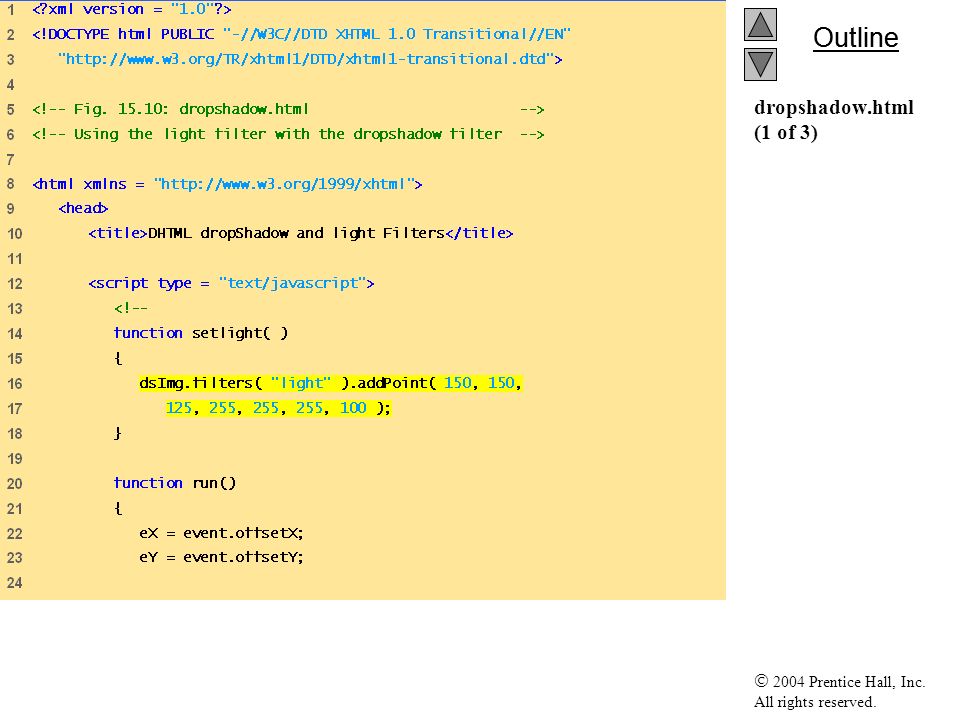Click the html xmlns tag on line 8
The width and height of the screenshot is (960, 720).
(227, 184)
